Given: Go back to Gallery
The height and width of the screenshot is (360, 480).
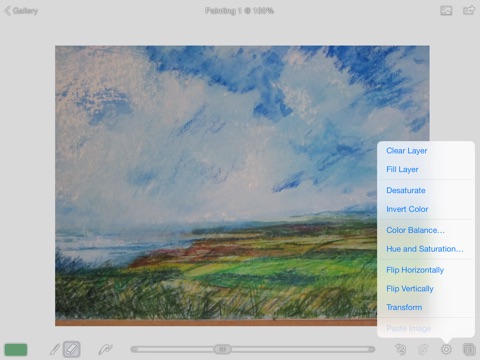Looking at the screenshot, I should coord(21,11).
